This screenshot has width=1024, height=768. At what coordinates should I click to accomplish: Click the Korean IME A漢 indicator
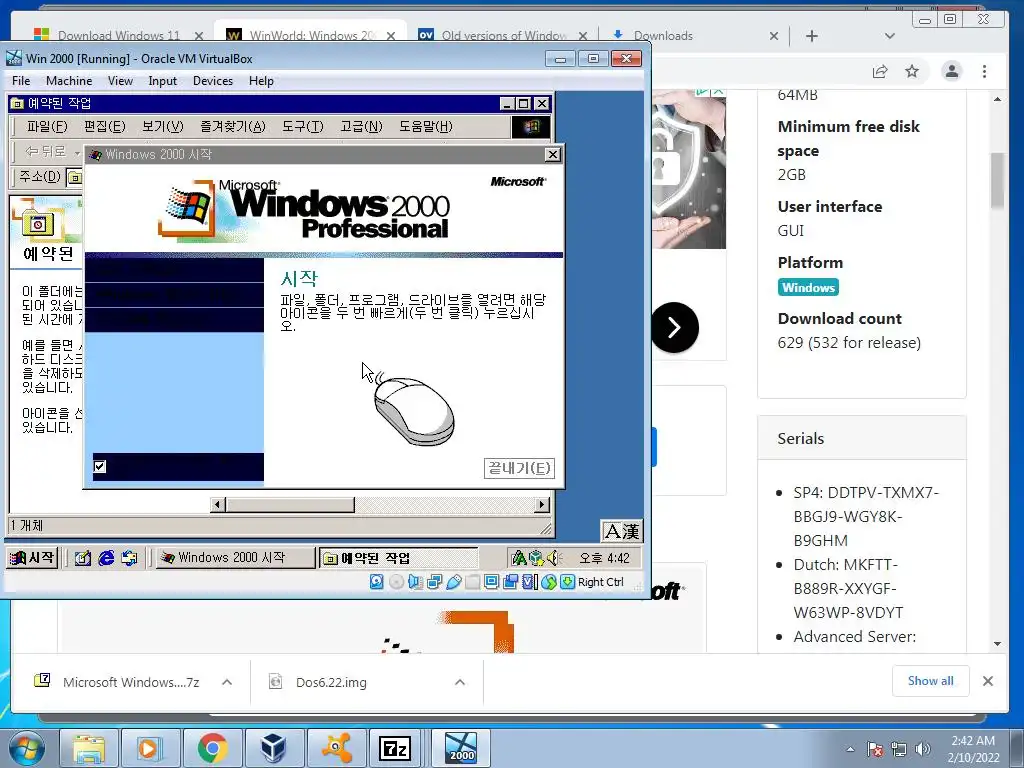622,532
